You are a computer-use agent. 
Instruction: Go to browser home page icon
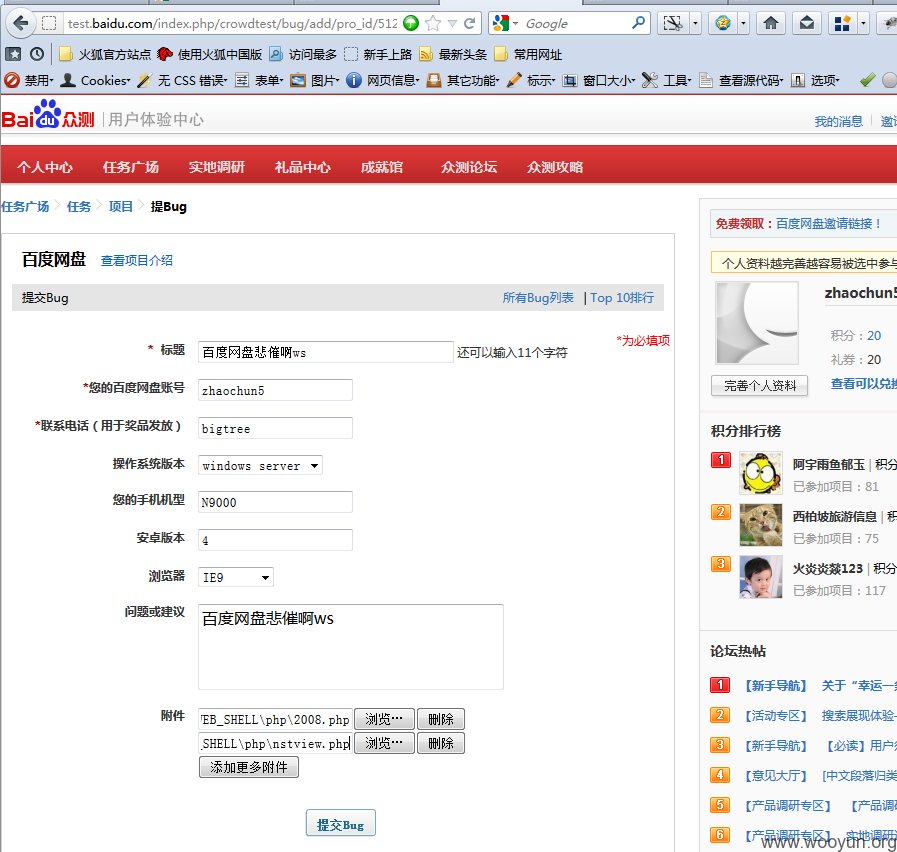(x=771, y=23)
